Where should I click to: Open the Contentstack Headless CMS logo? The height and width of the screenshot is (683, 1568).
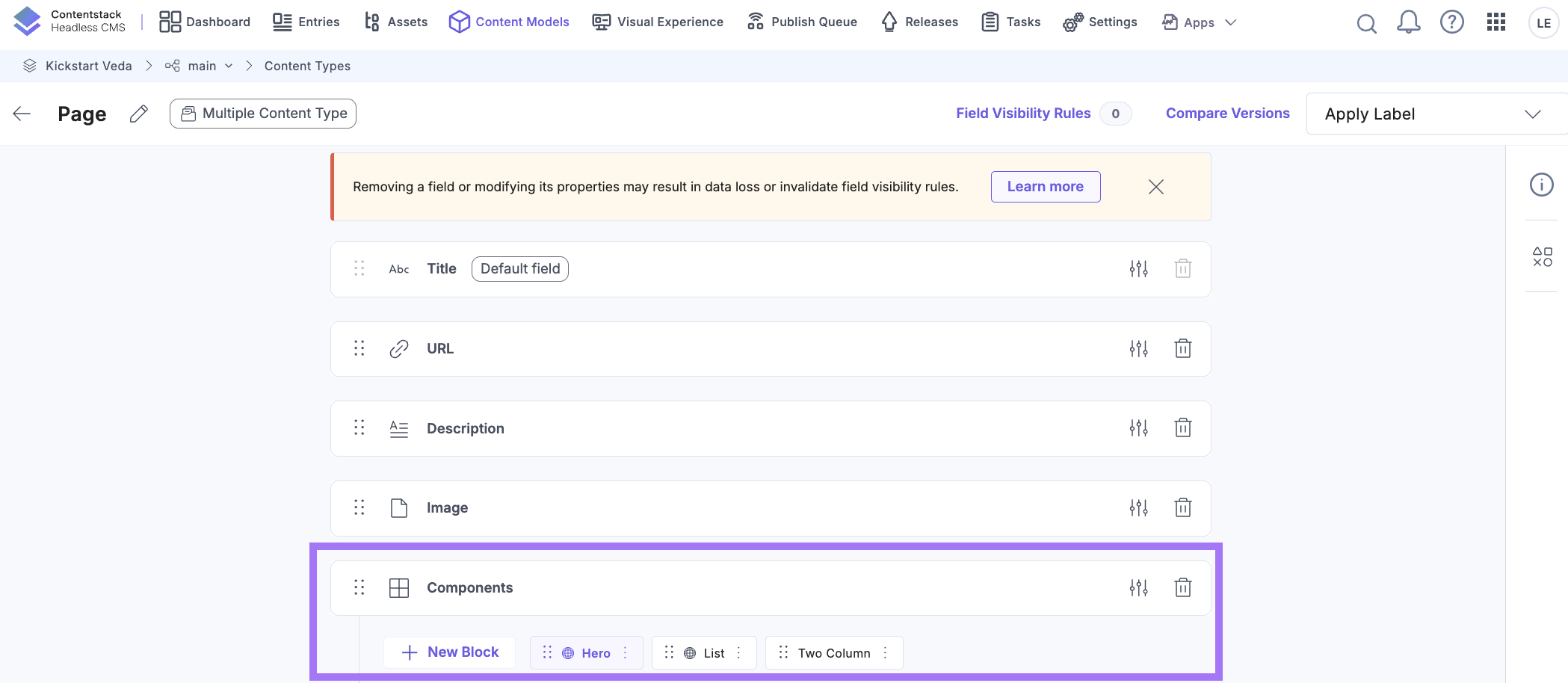(70, 22)
